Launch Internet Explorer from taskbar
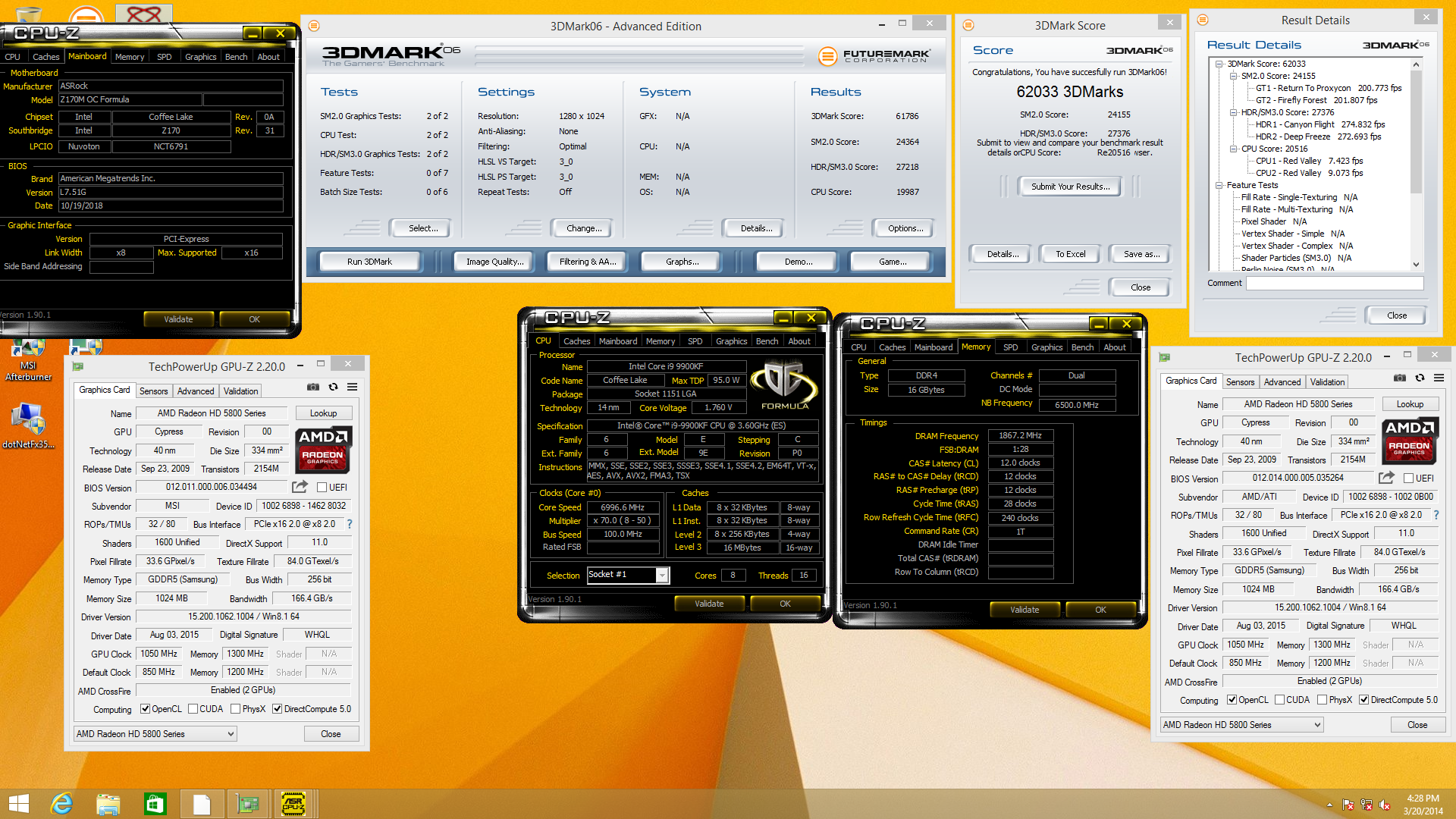The height and width of the screenshot is (819, 1456). point(61,804)
